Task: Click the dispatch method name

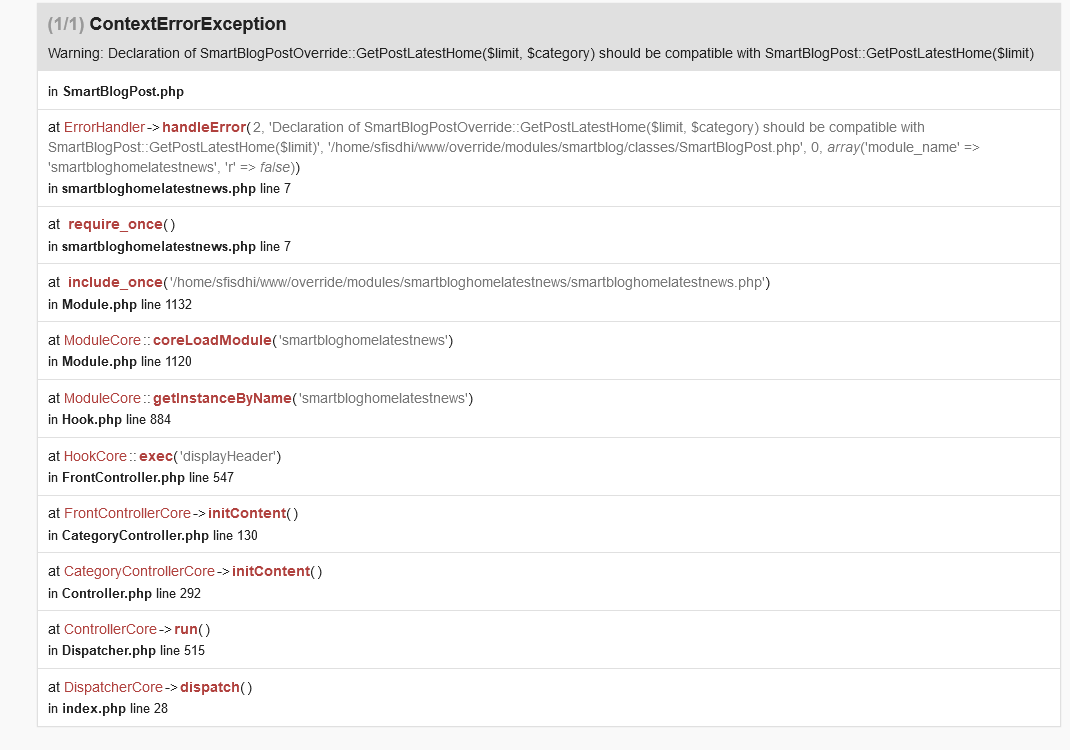Action: [210, 687]
